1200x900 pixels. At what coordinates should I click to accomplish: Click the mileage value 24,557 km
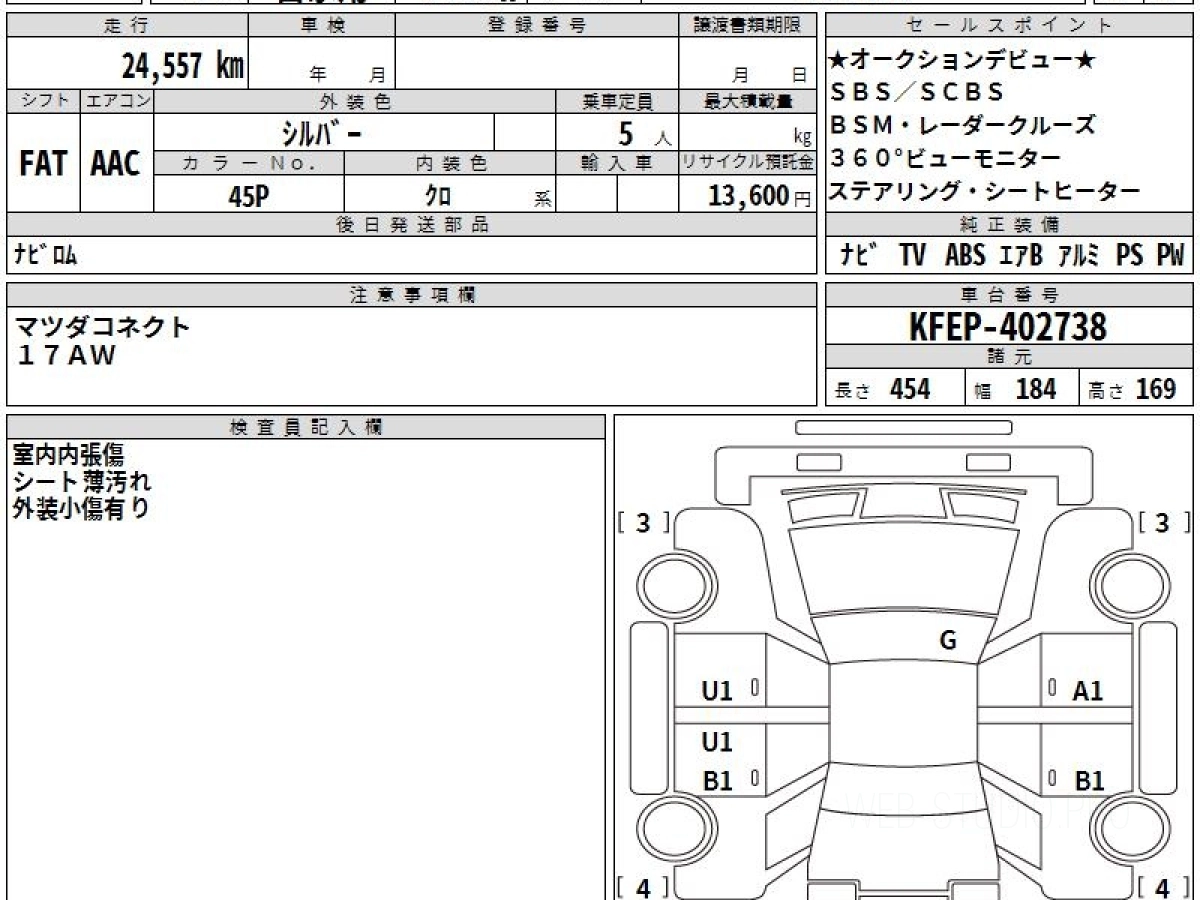182,65
